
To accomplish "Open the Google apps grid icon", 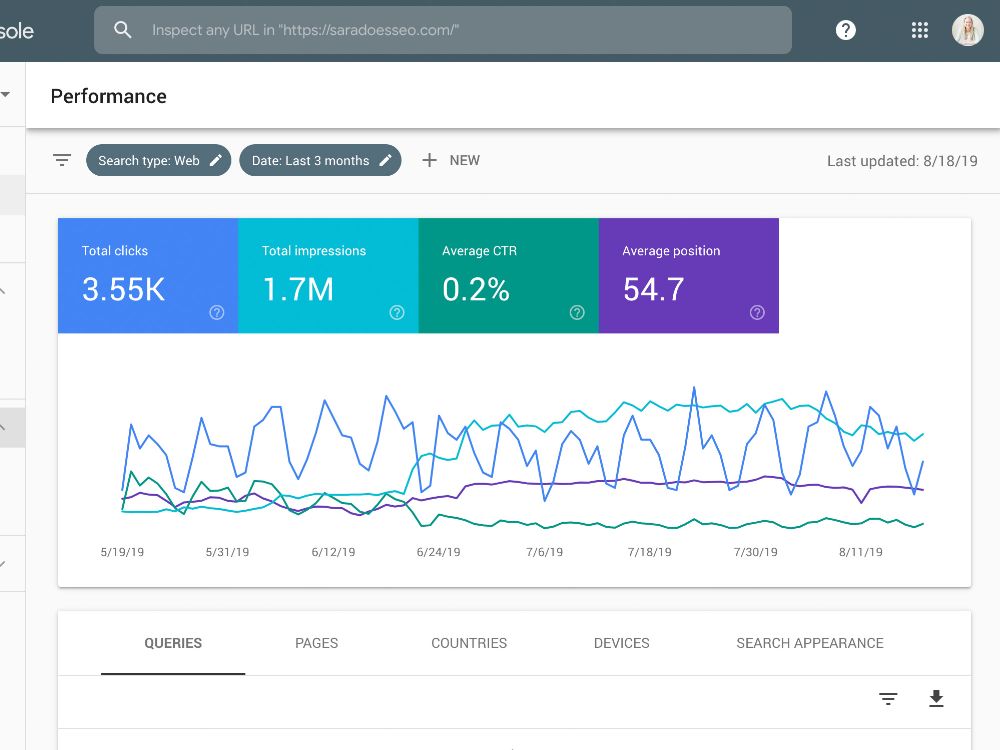I will click(x=920, y=30).
